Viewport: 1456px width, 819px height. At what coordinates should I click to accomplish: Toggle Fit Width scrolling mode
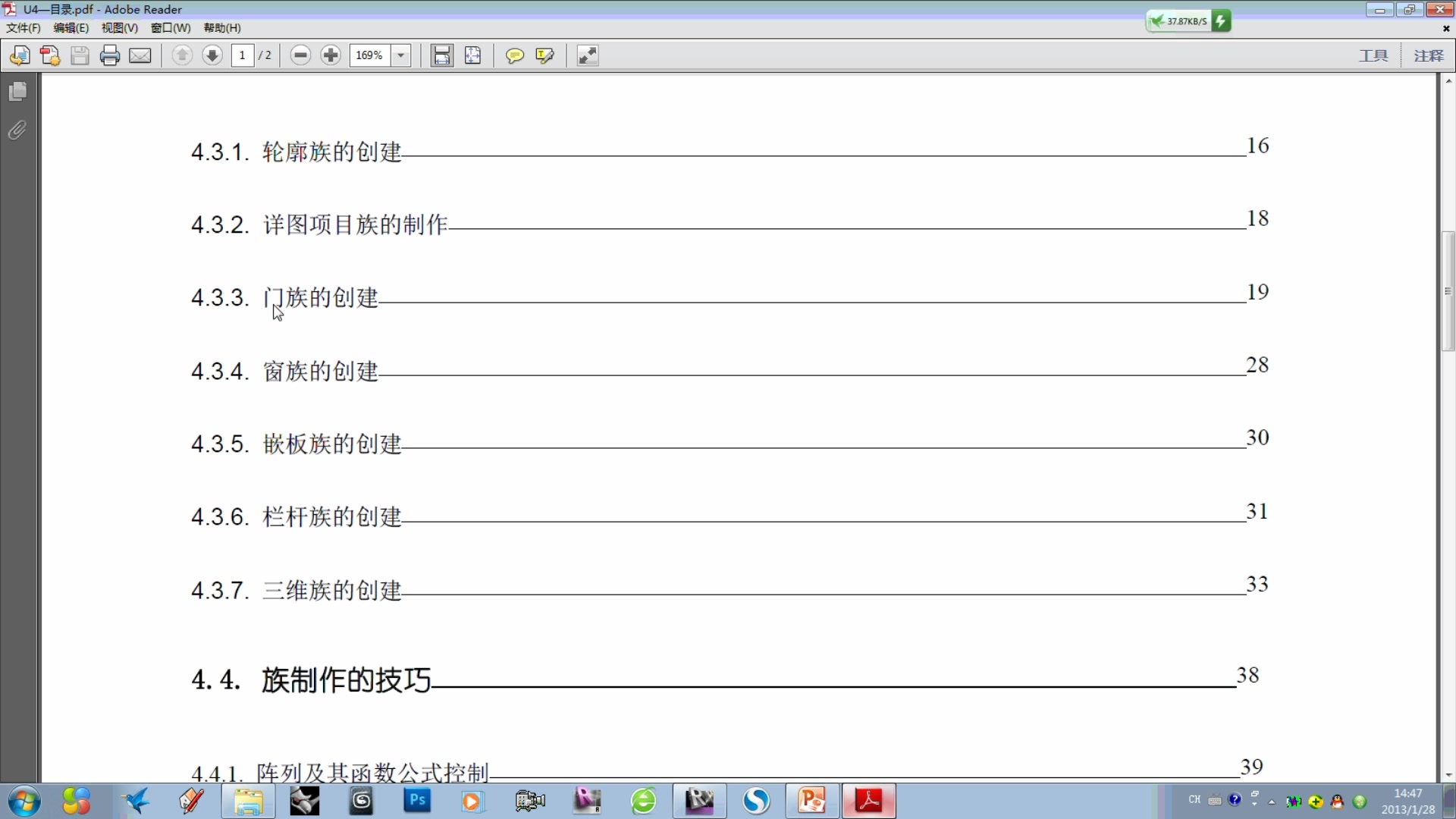[x=441, y=55]
